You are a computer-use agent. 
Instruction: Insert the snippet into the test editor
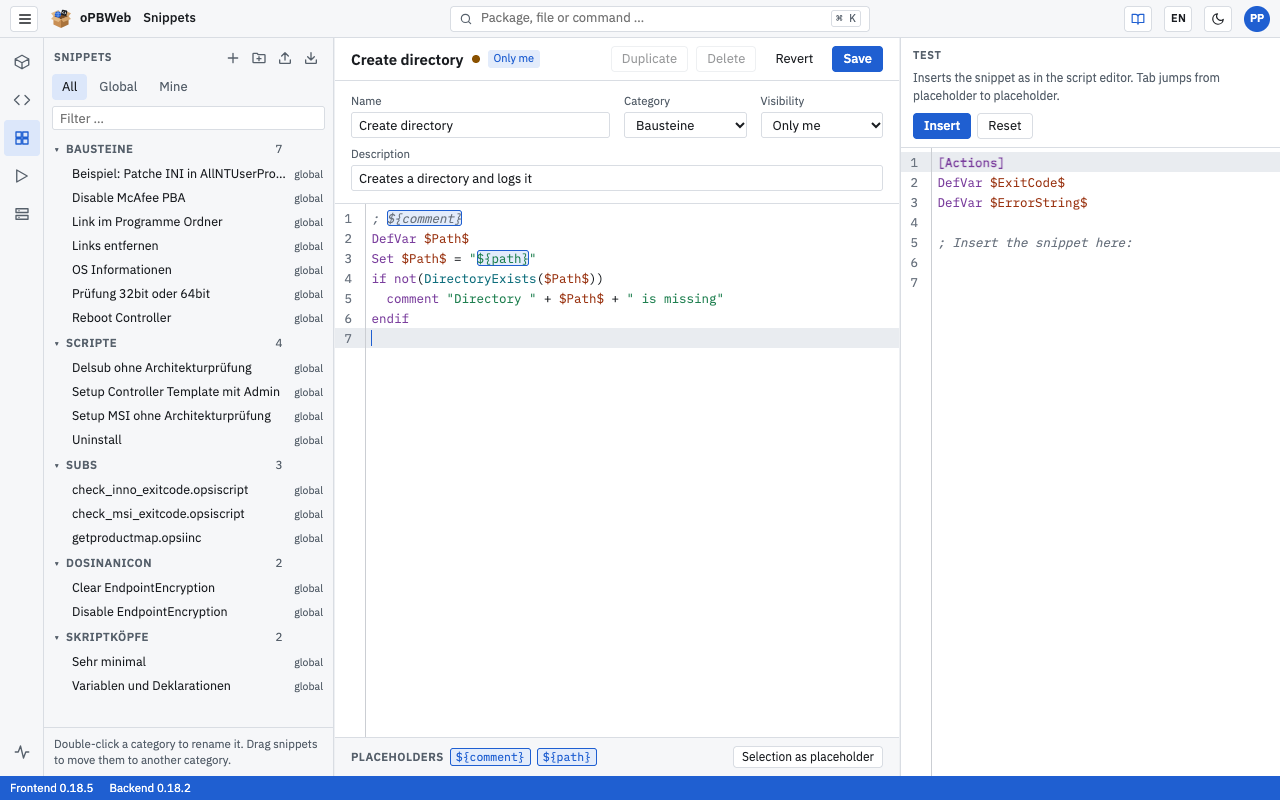[x=941, y=126]
